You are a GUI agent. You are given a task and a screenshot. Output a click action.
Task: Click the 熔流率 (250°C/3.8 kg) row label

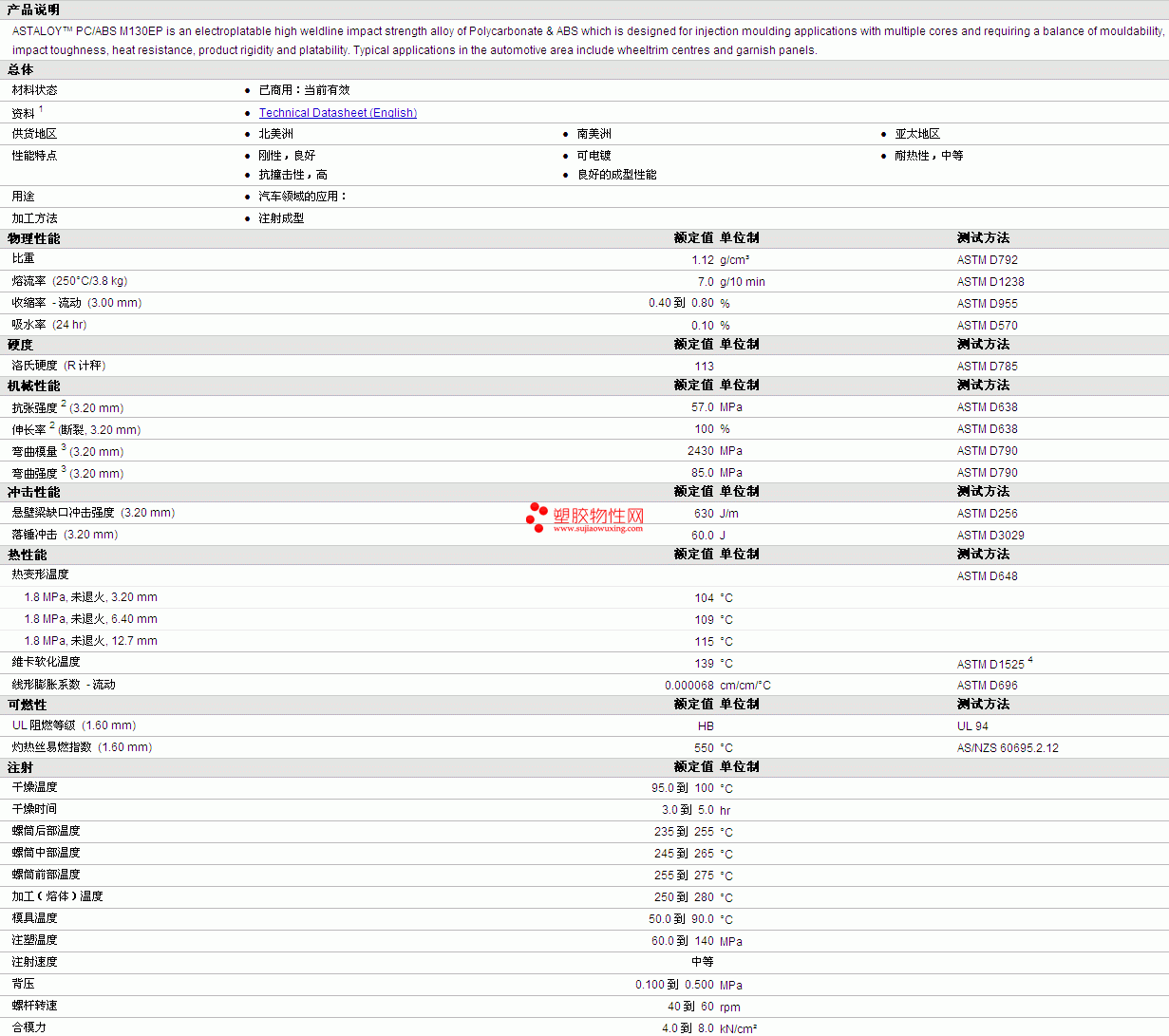[69, 281]
